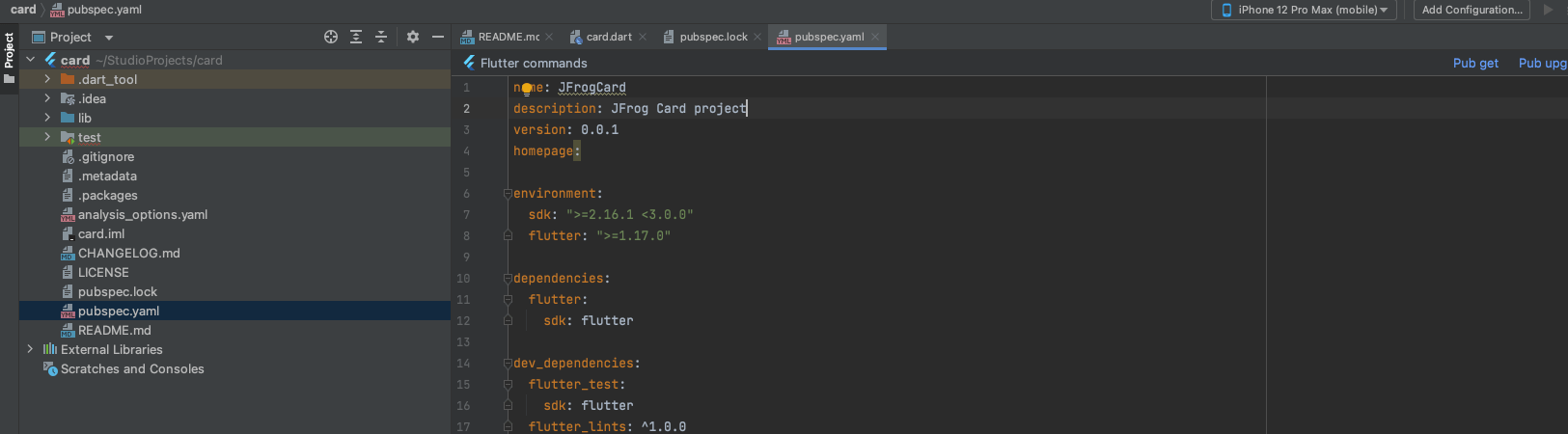Switch to the pubspec.lock tab
This screenshot has height=434, width=1568.
click(x=713, y=37)
